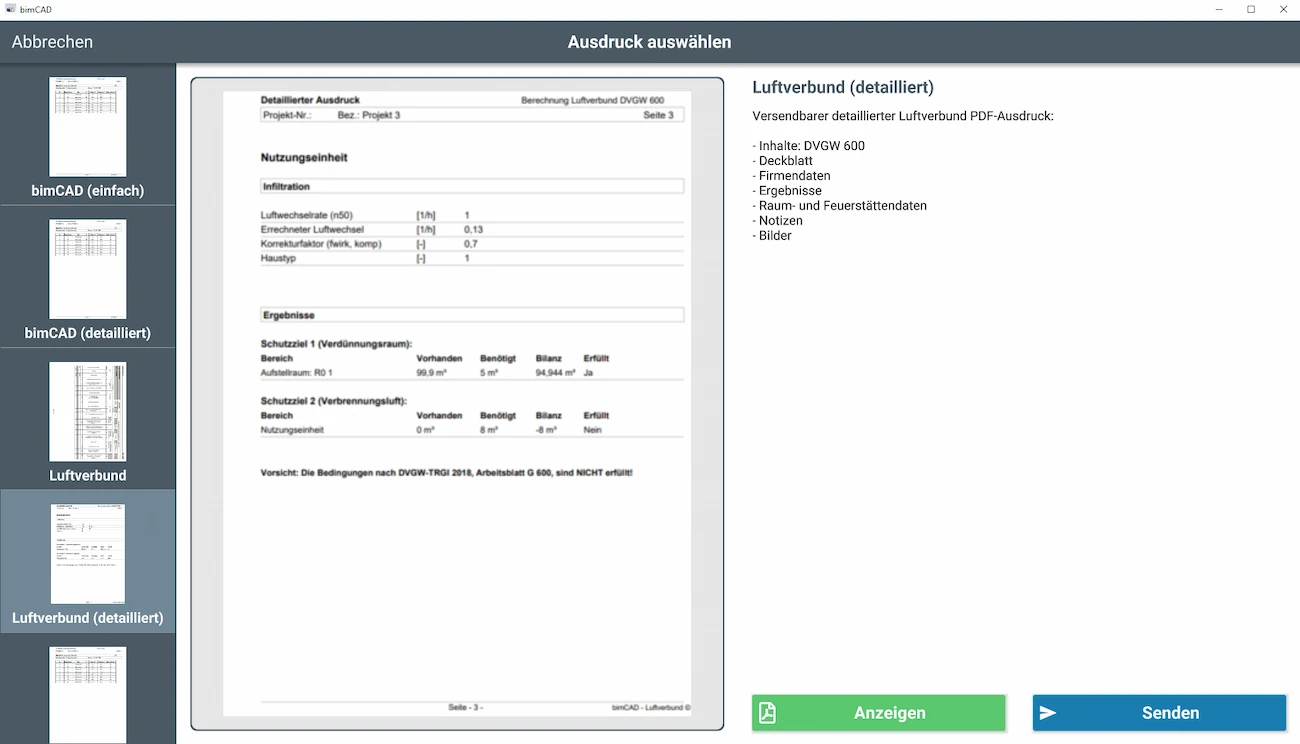Click the bimCAD app icon in title bar
1300x744 pixels.
point(10,9)
